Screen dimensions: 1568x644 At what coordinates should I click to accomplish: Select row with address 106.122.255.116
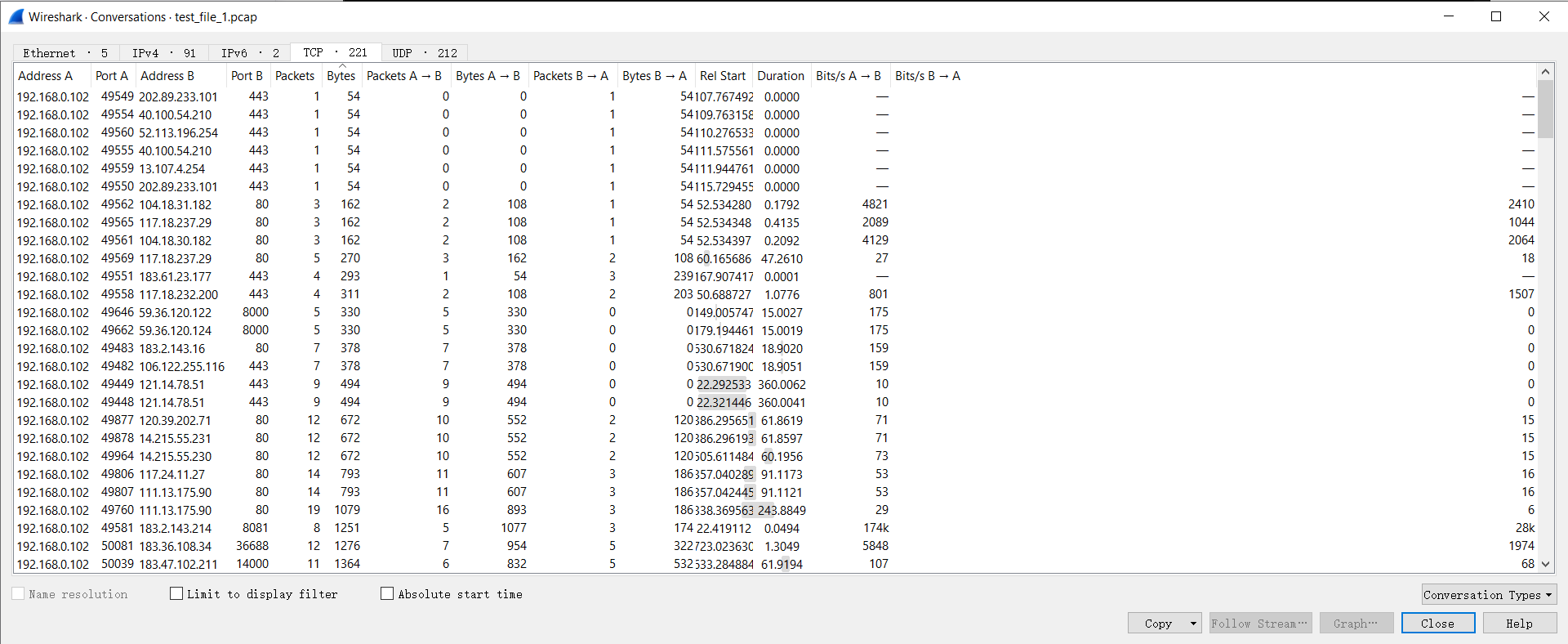coord(776,366)
